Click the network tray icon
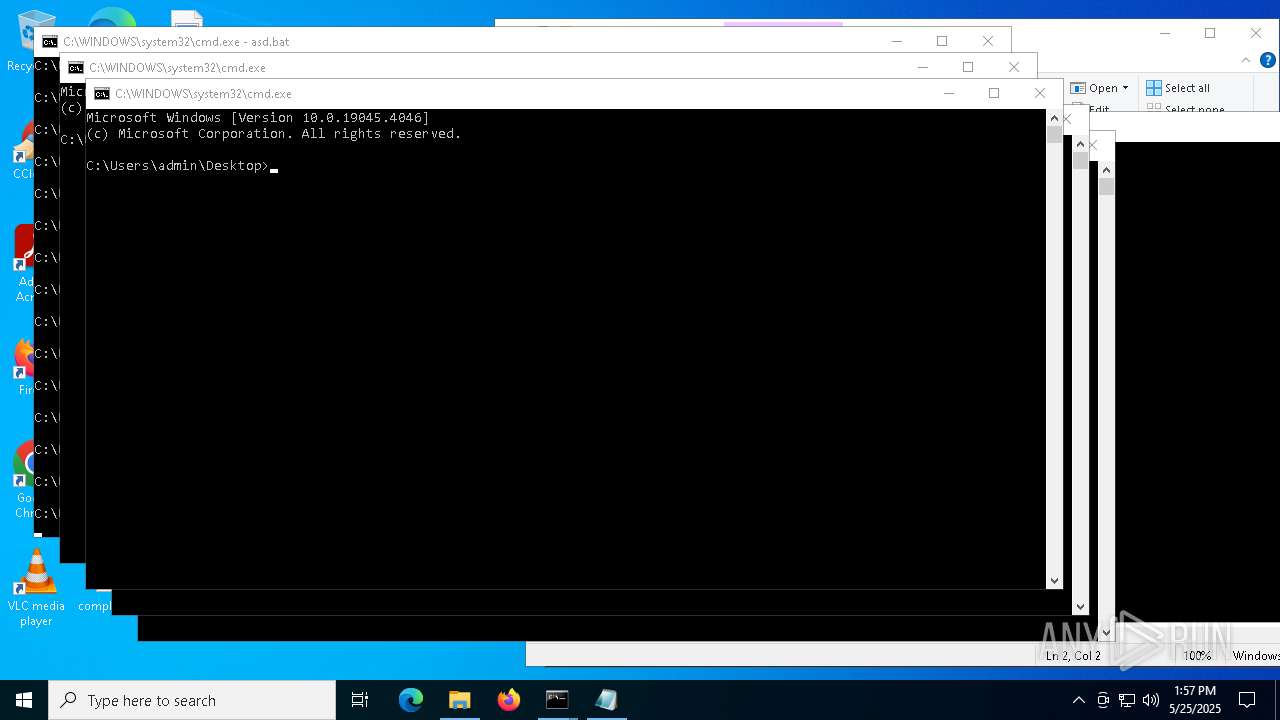Viewport: 1280px width, 720px height. (1127, 700)
